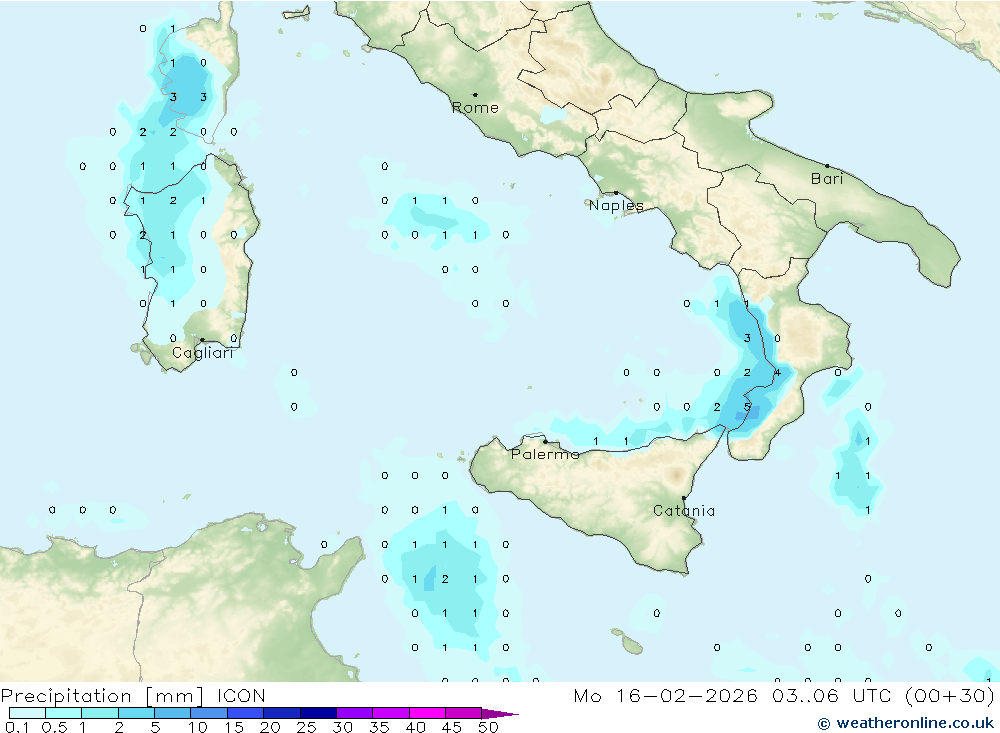Screen dimensions: 1000x733
Task: Click the legend arrow tip above 50
Action: [x=499, y=714]
